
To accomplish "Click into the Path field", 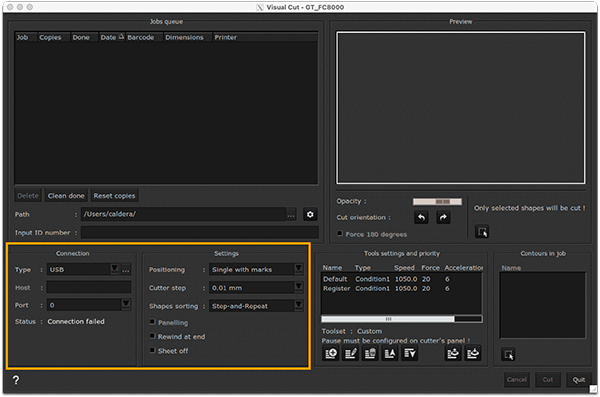I will 183,214.
